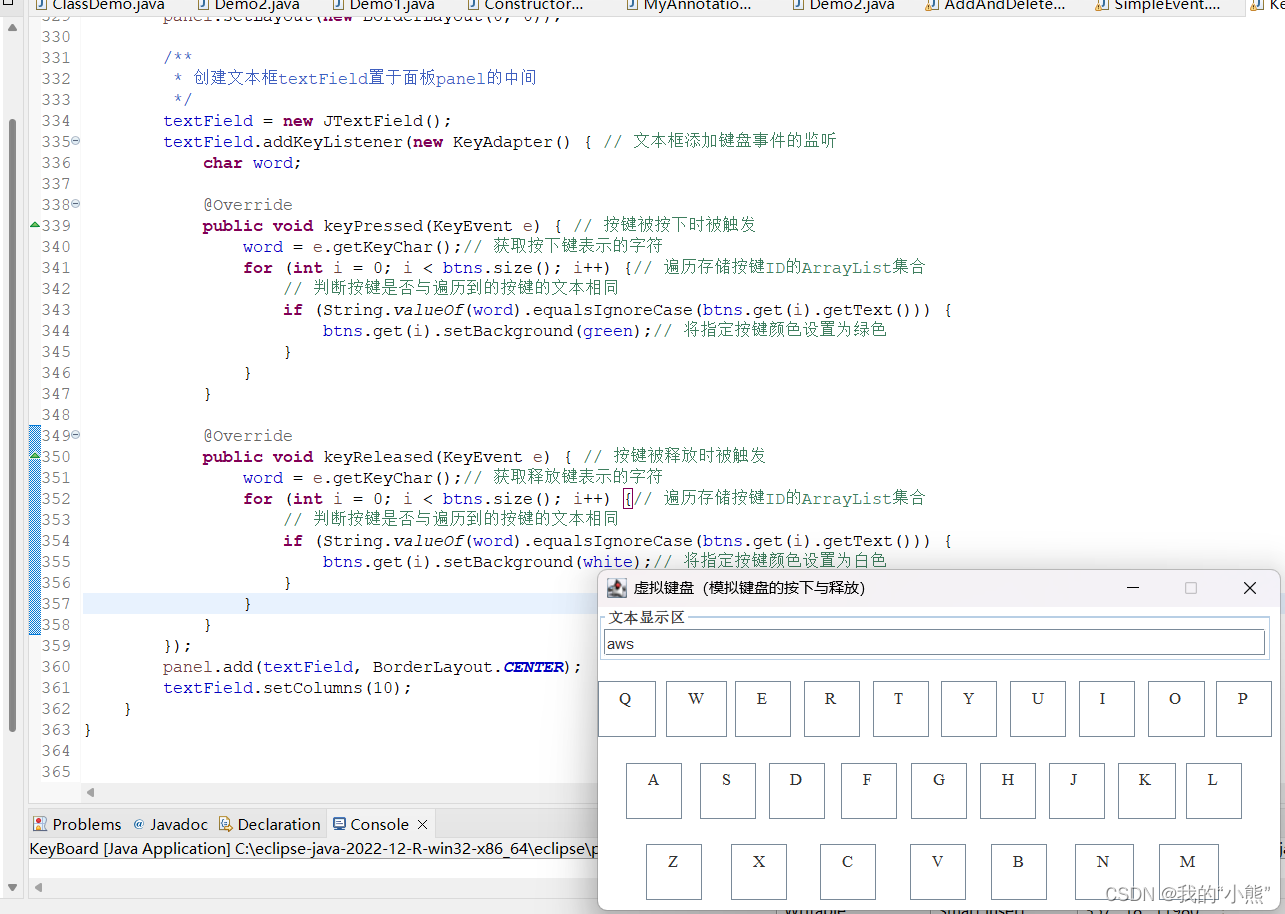Click the Java file icon on AddAndDelete tab

933,5
